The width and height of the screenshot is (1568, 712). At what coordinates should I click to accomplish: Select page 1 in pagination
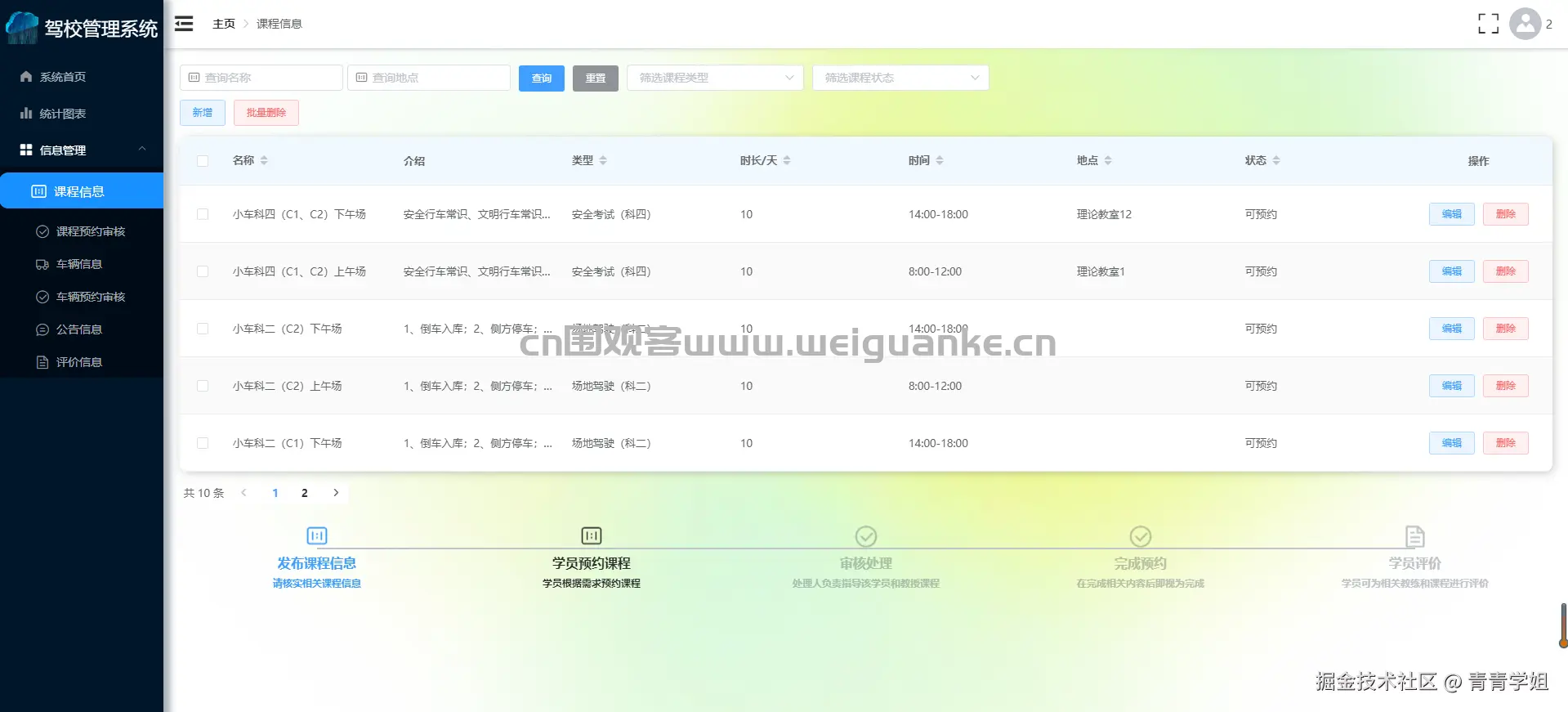tap(275, 492)
